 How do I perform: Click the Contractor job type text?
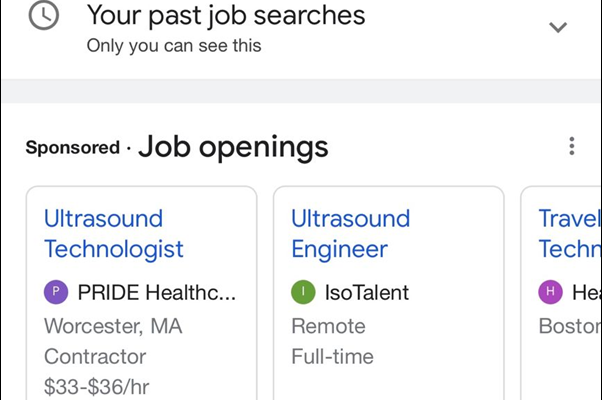point(95,356)
